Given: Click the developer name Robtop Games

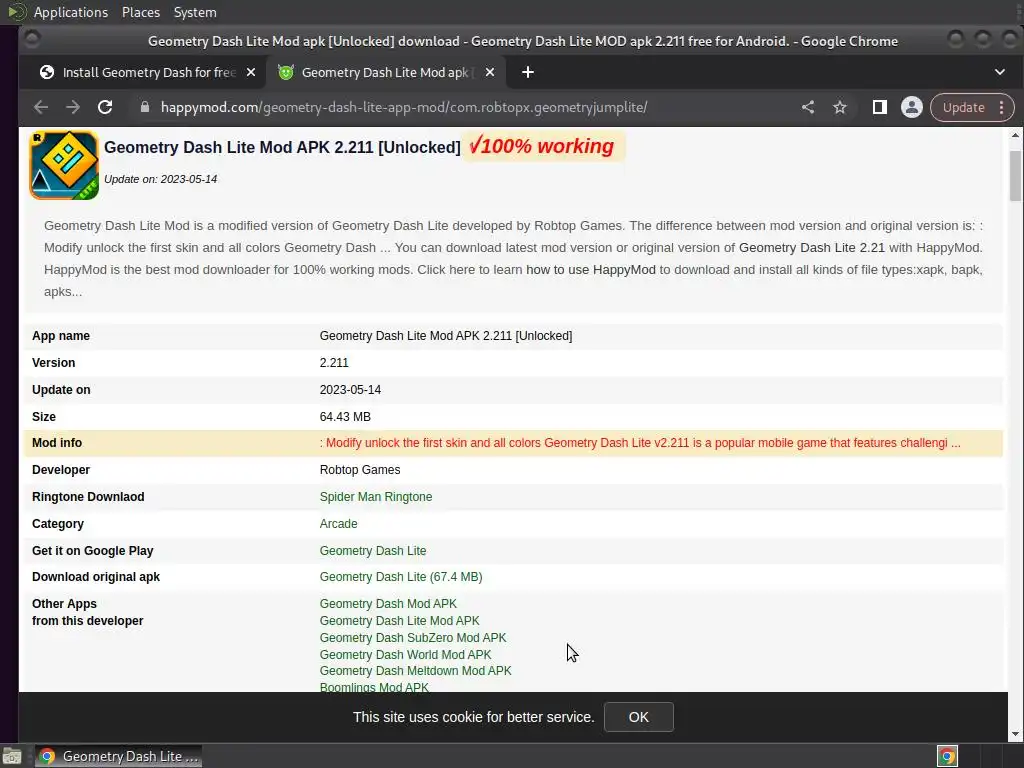Looking at the screenshot, I should click(360, 470).
